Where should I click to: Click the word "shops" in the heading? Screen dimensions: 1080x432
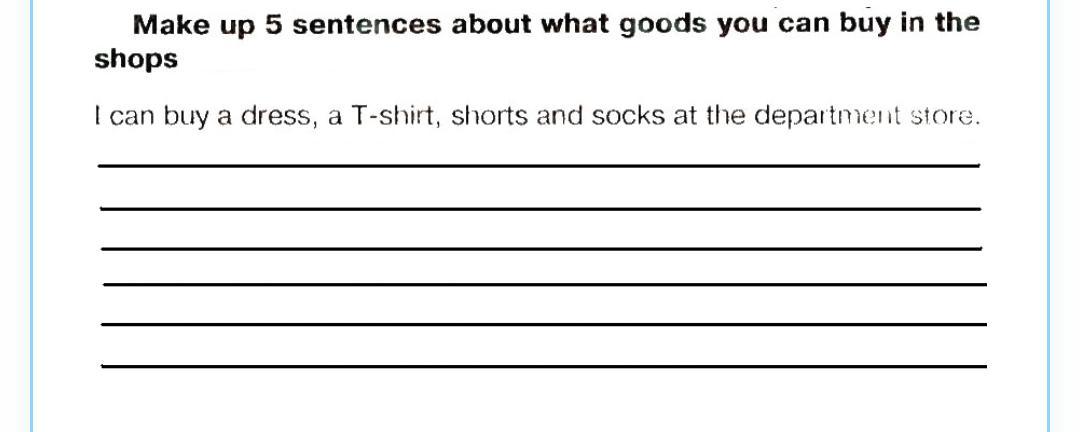(x=136, y=61)
